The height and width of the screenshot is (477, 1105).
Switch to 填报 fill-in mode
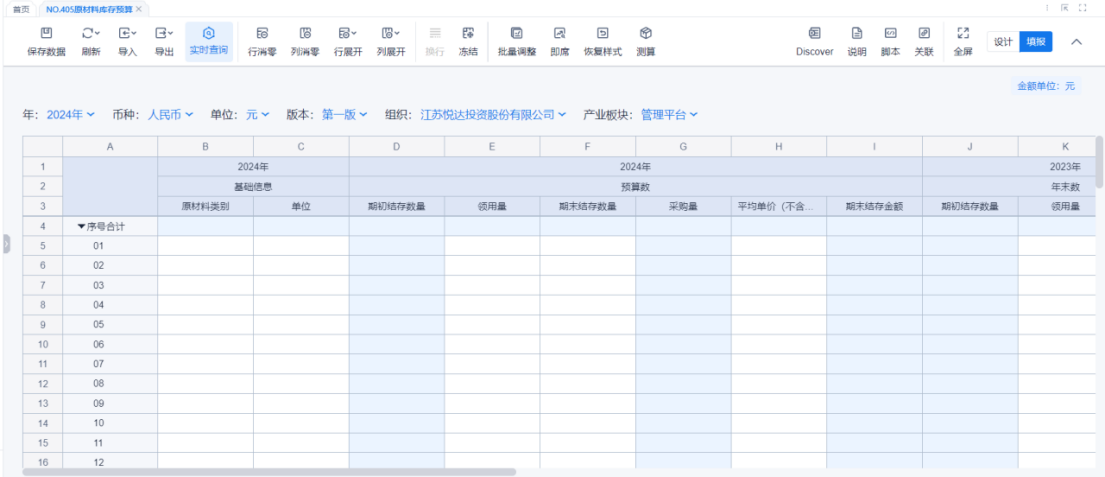click(1035, 41)
